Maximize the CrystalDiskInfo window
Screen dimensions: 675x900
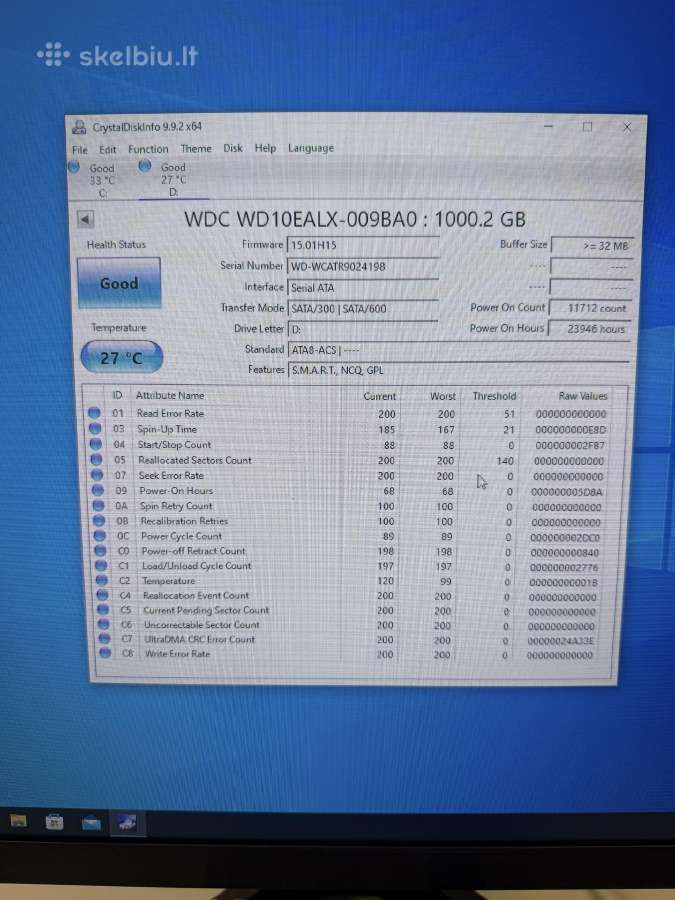587,127
